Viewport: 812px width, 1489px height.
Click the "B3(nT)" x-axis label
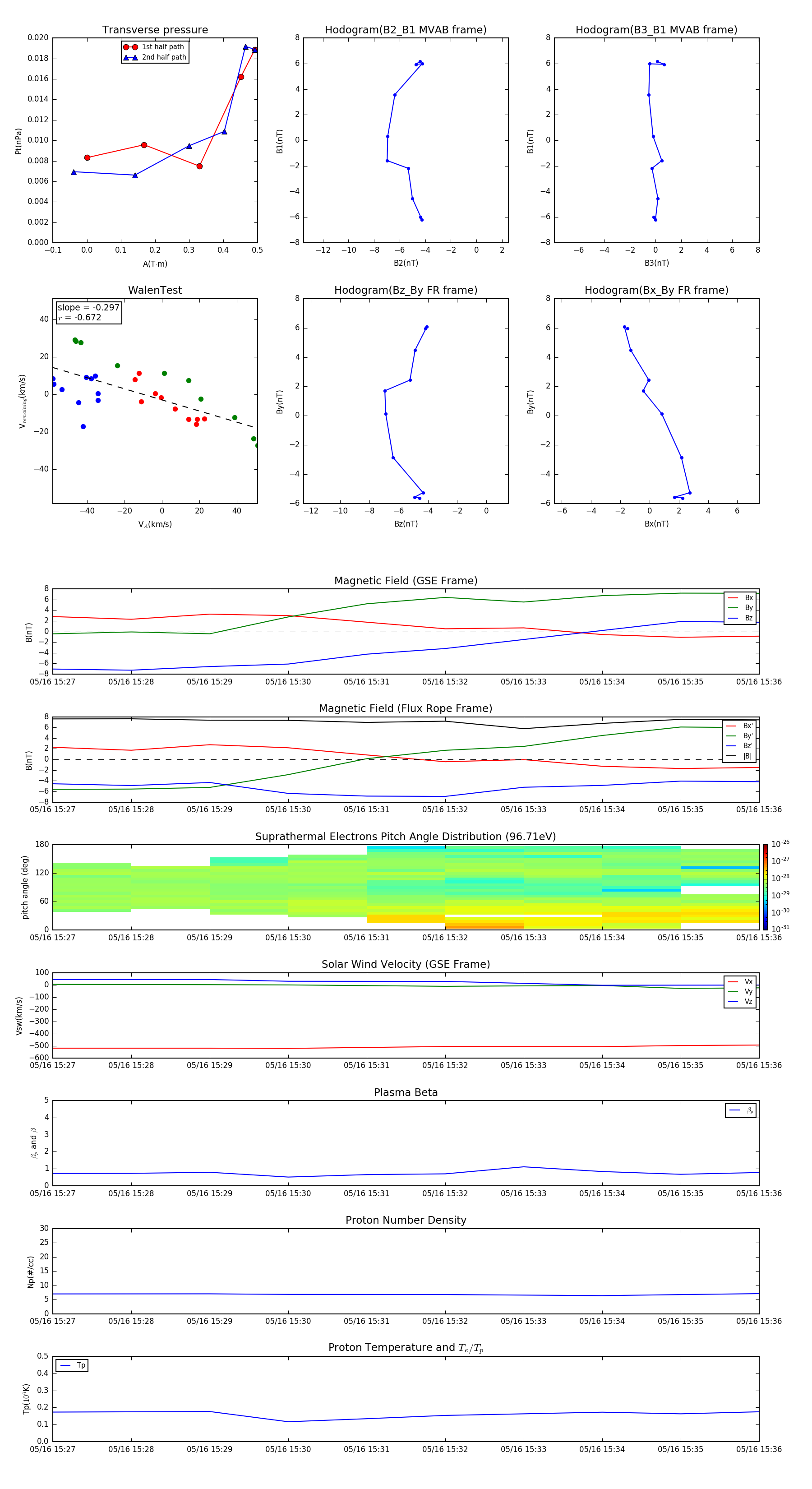click(656, 263)
